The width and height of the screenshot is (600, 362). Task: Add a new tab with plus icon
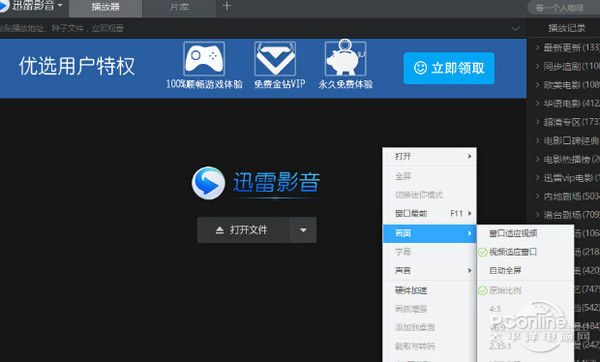click(x=227, y=6)
